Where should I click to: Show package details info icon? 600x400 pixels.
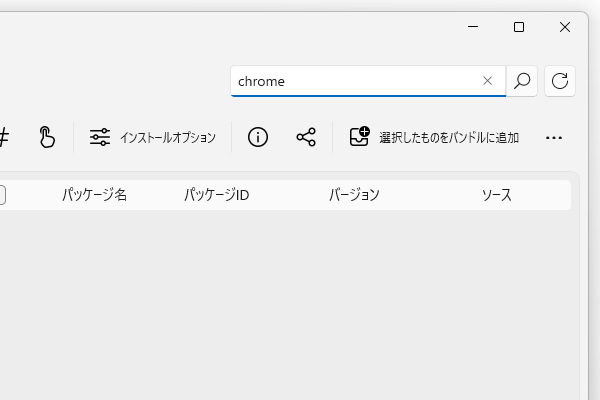pos(258,137)
